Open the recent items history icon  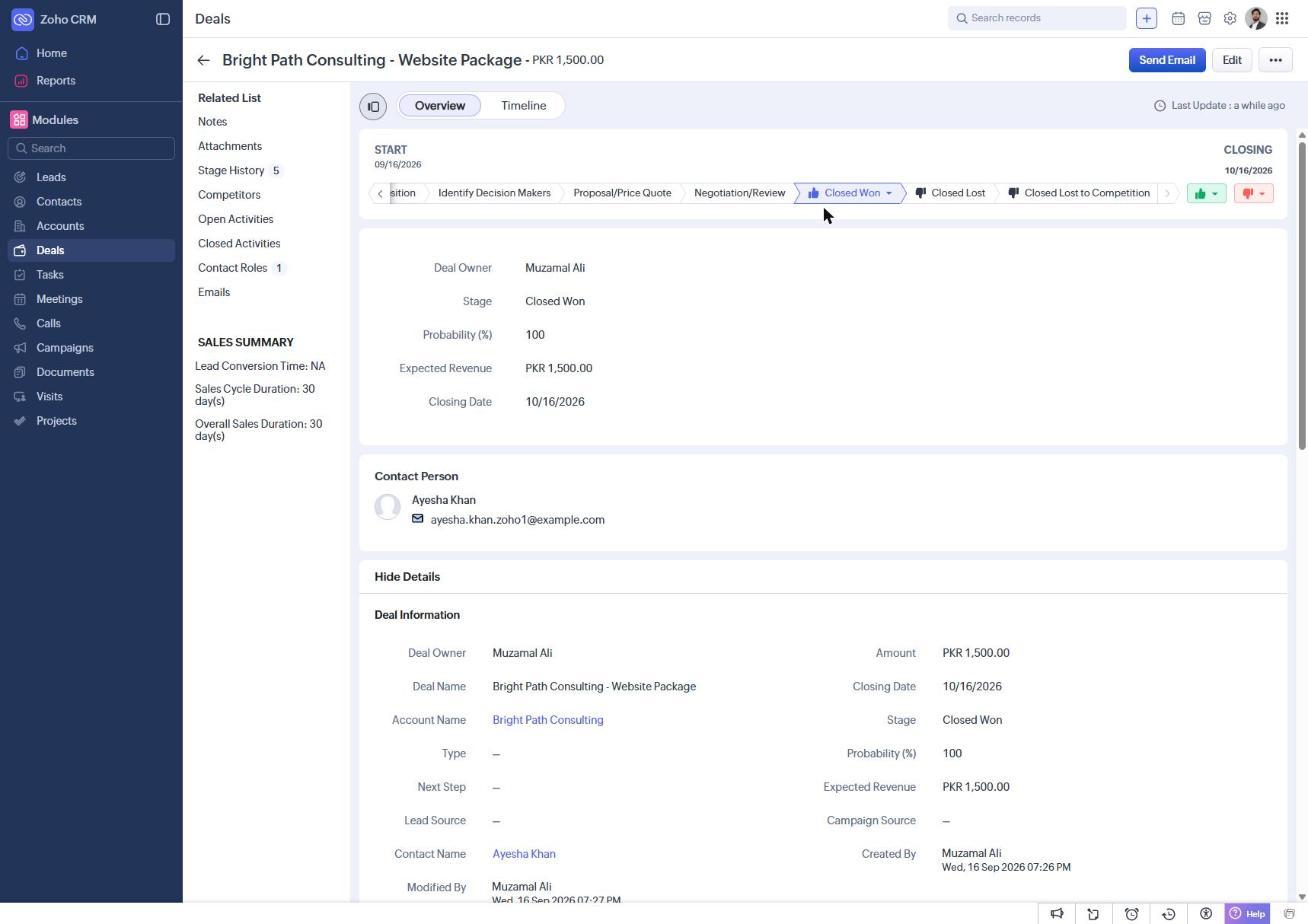click(1168, 914)
